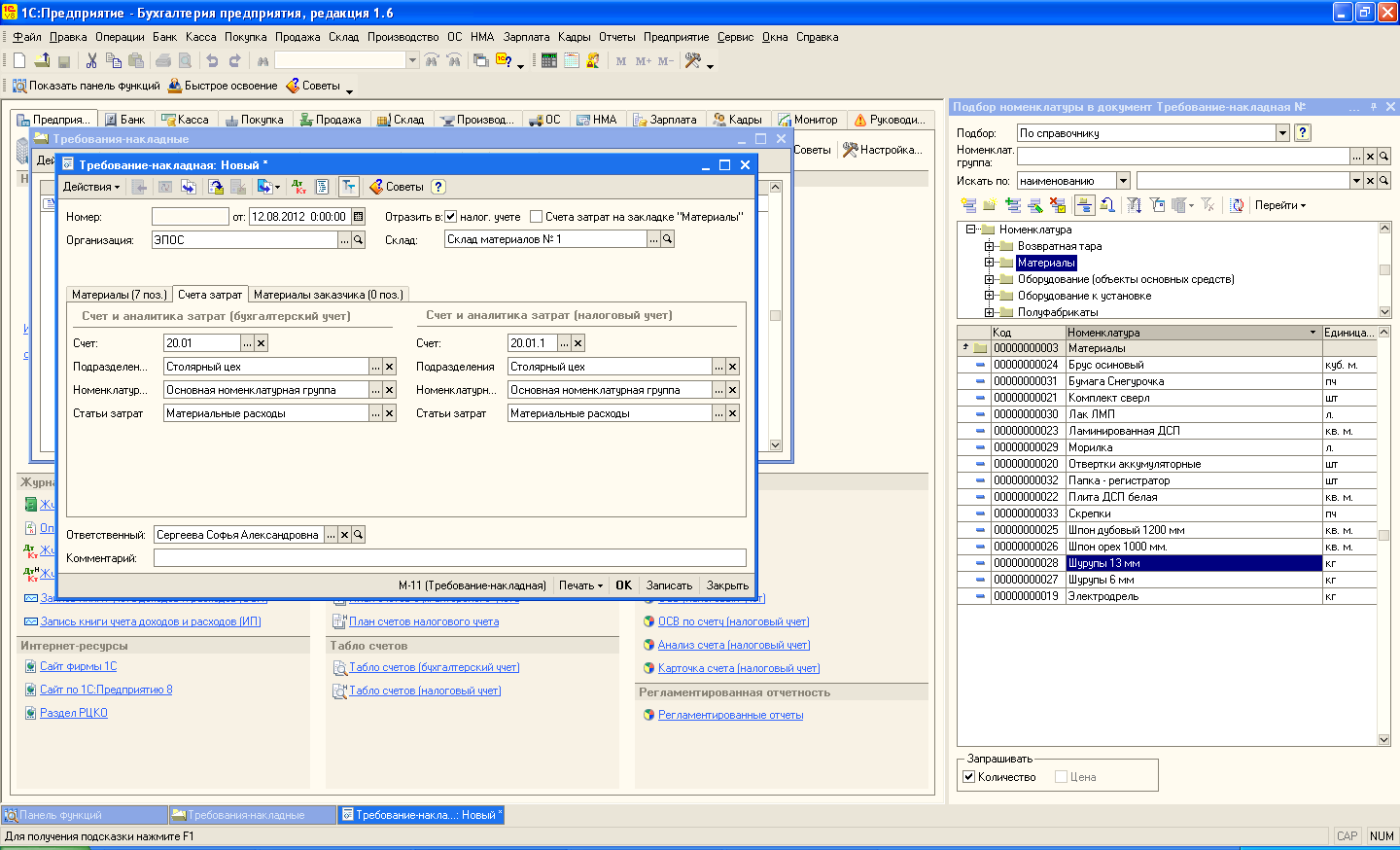
Task: Click help question button next to Подбор dropdown
Action: coord(1303,133)
